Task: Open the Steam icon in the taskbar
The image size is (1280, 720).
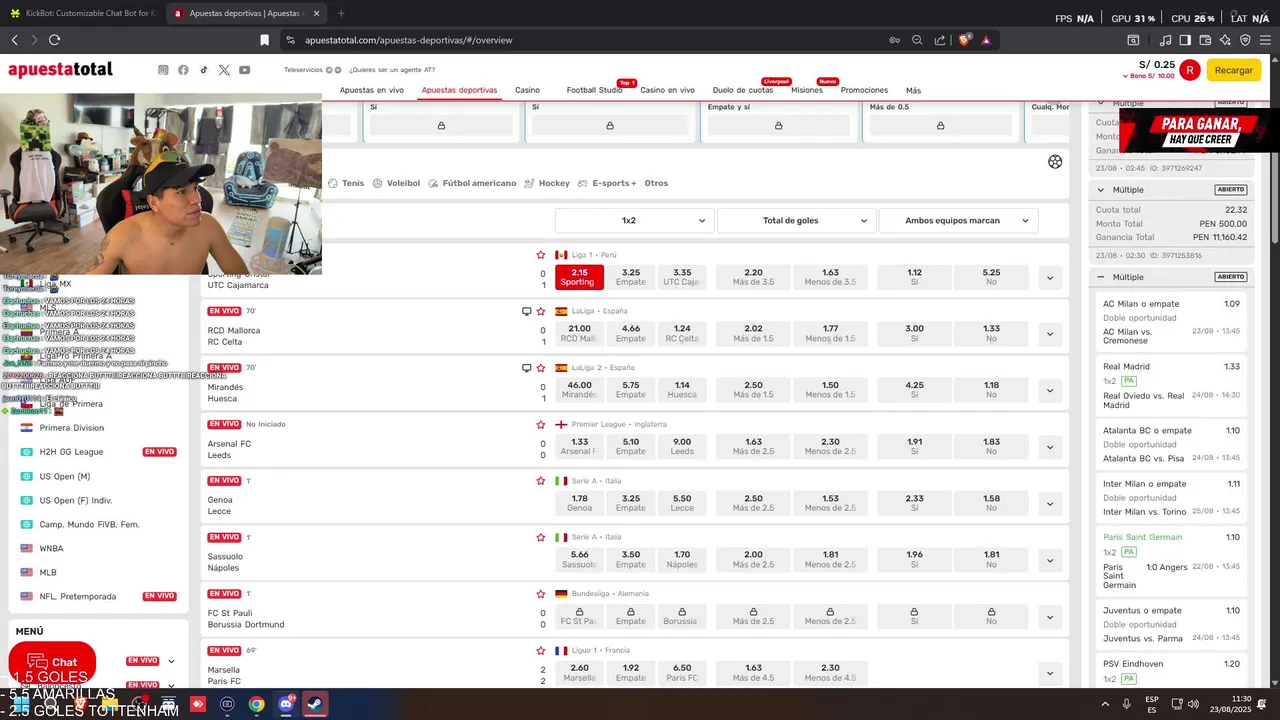Action: 314,704
